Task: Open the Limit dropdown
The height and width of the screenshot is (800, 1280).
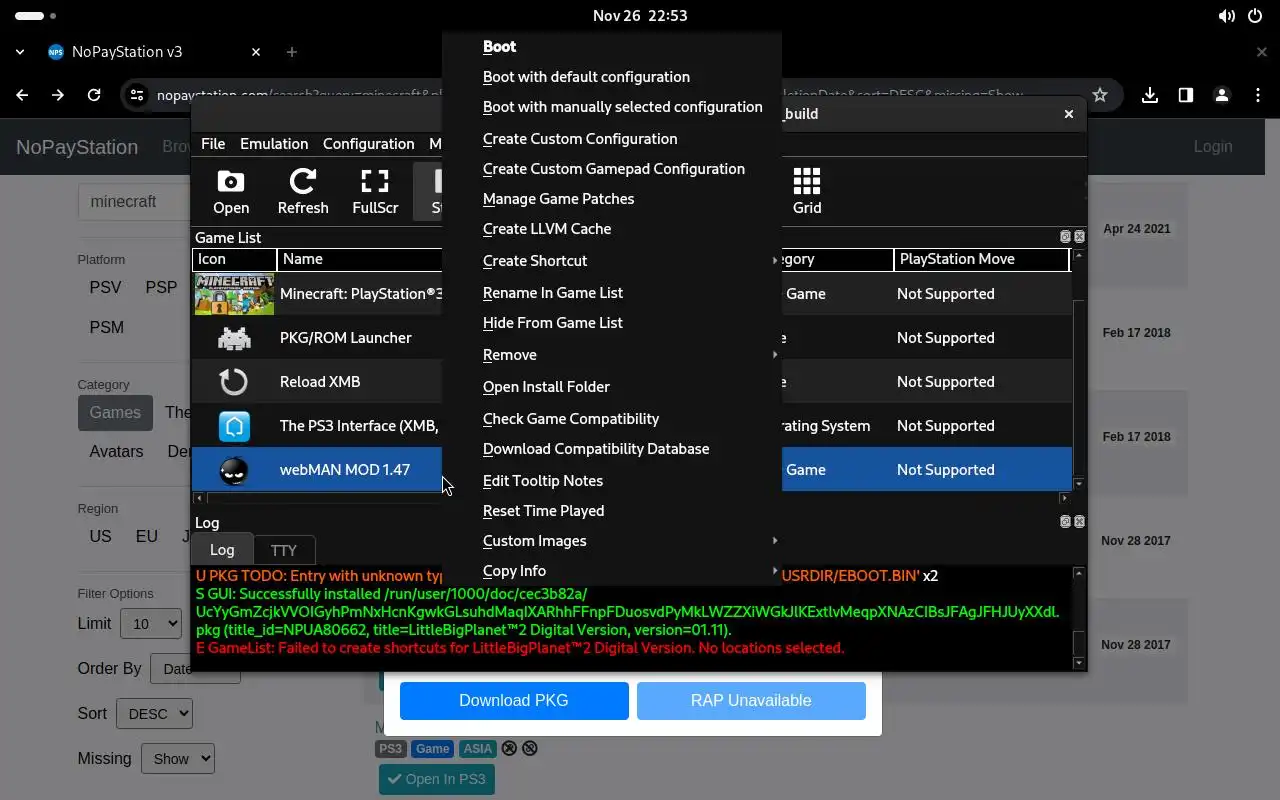Action: point(151,624)
